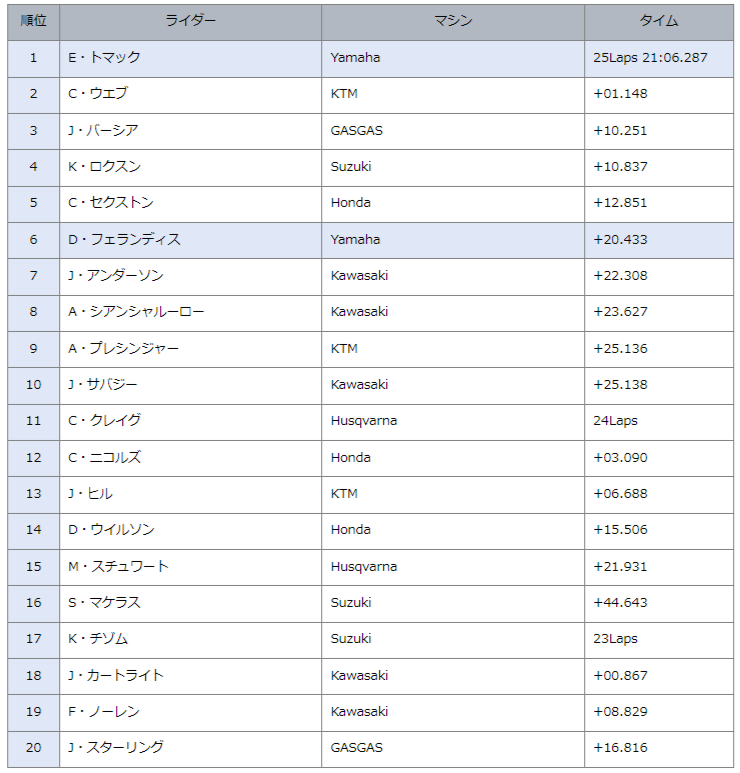This screenshot has width=740, height=773.
Task: Click rider A・シアンシャルーロー
Action: [136, 312]
